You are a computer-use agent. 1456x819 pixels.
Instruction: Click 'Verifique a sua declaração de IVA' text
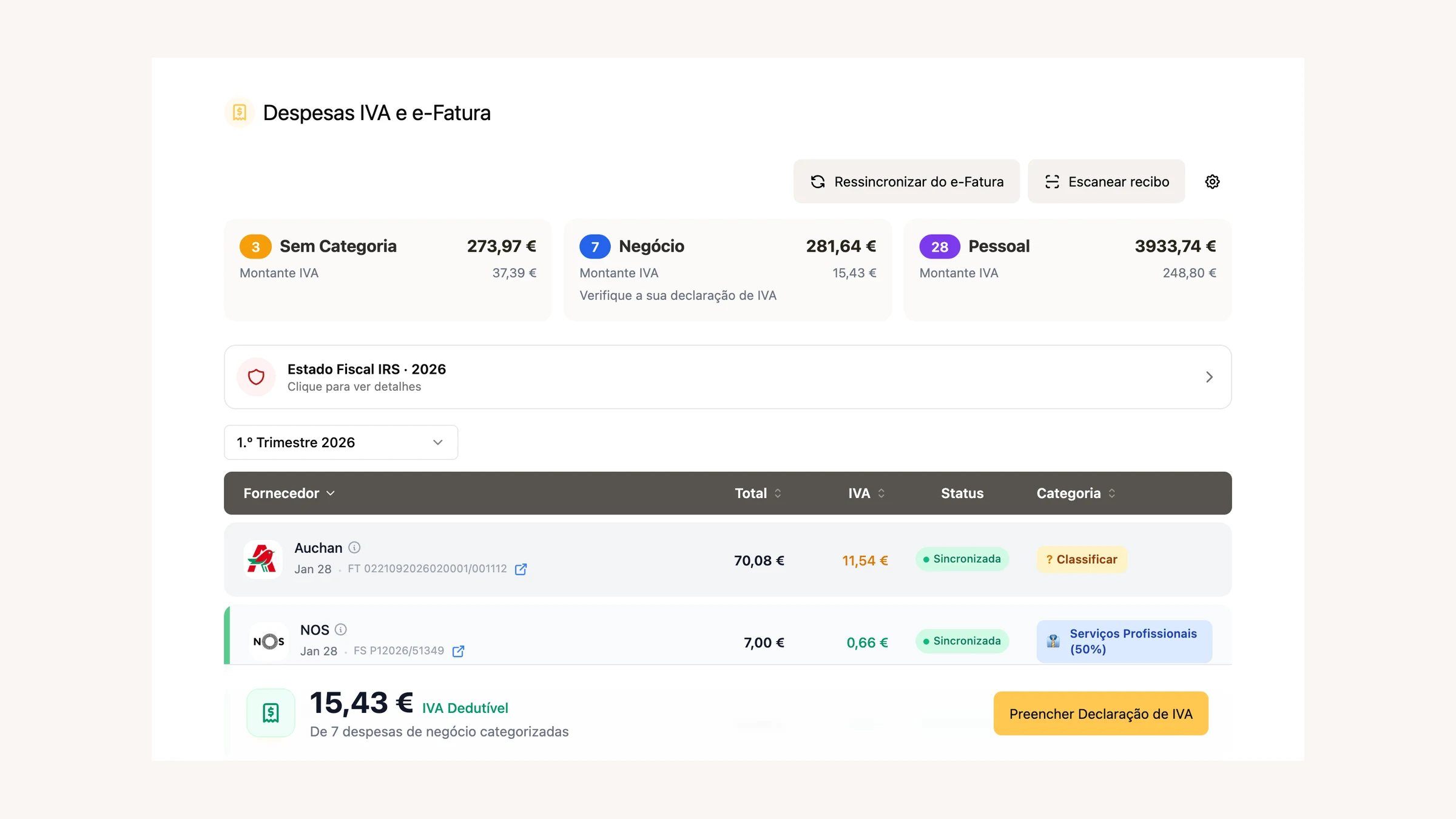[678, 295]
